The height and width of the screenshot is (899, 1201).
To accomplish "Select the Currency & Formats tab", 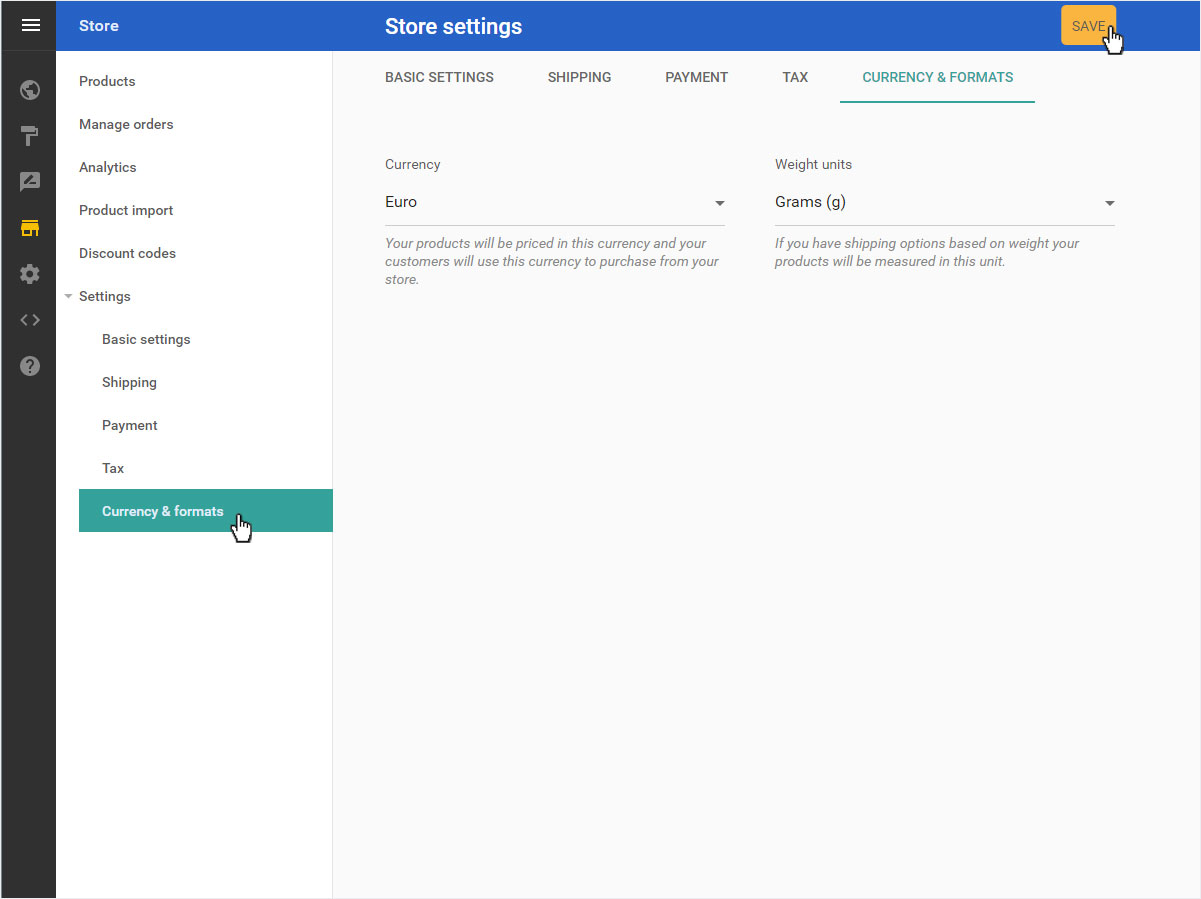I will pos(937,77).
